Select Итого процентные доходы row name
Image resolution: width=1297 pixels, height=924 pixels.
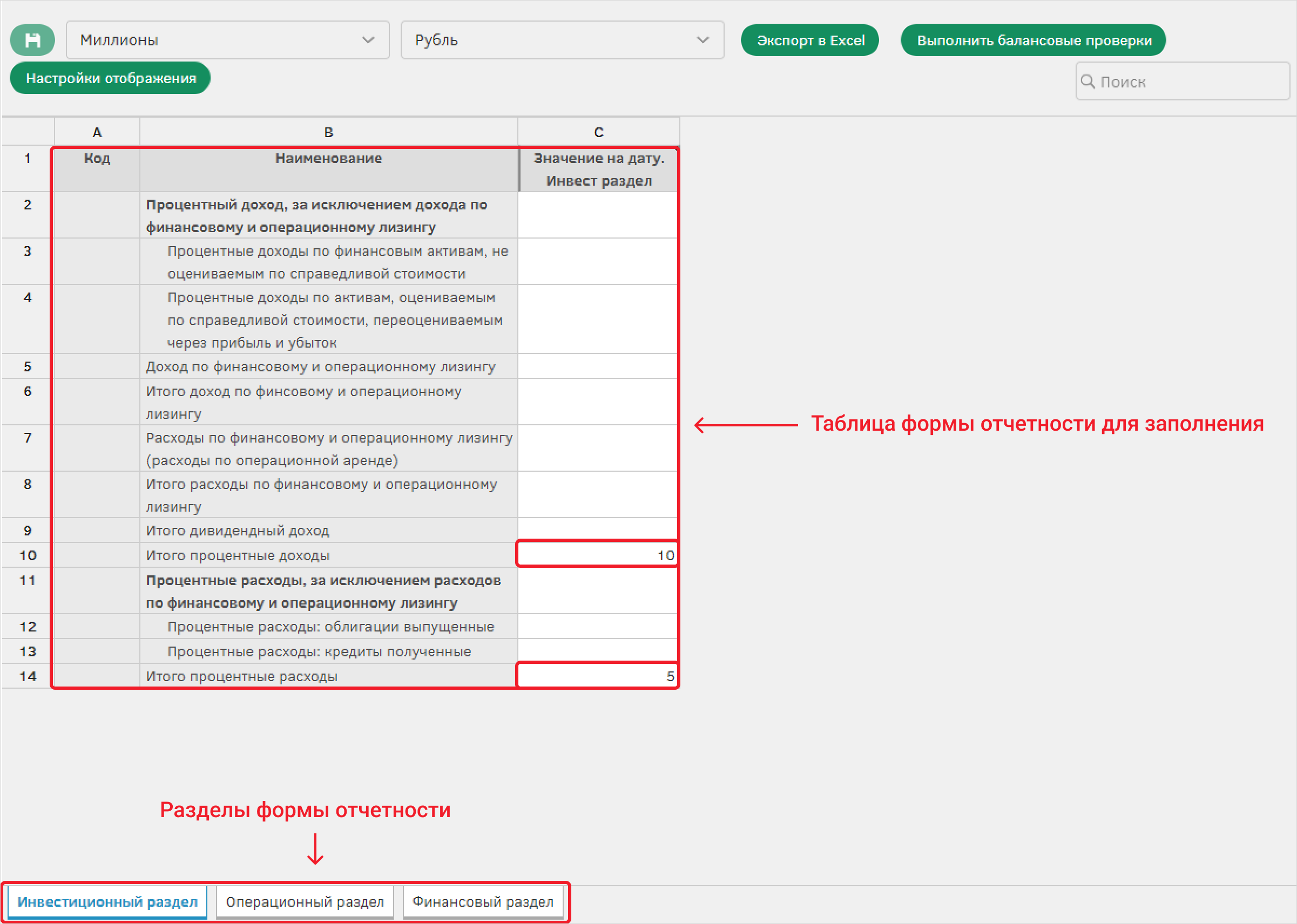(x=329, y=555)
